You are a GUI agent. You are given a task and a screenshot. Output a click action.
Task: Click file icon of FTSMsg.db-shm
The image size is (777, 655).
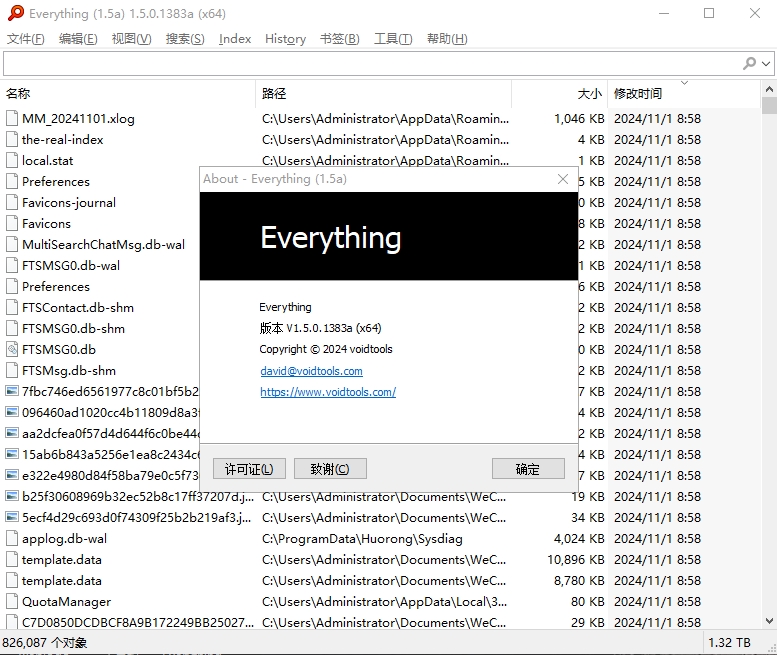click(x=12, y=371)
